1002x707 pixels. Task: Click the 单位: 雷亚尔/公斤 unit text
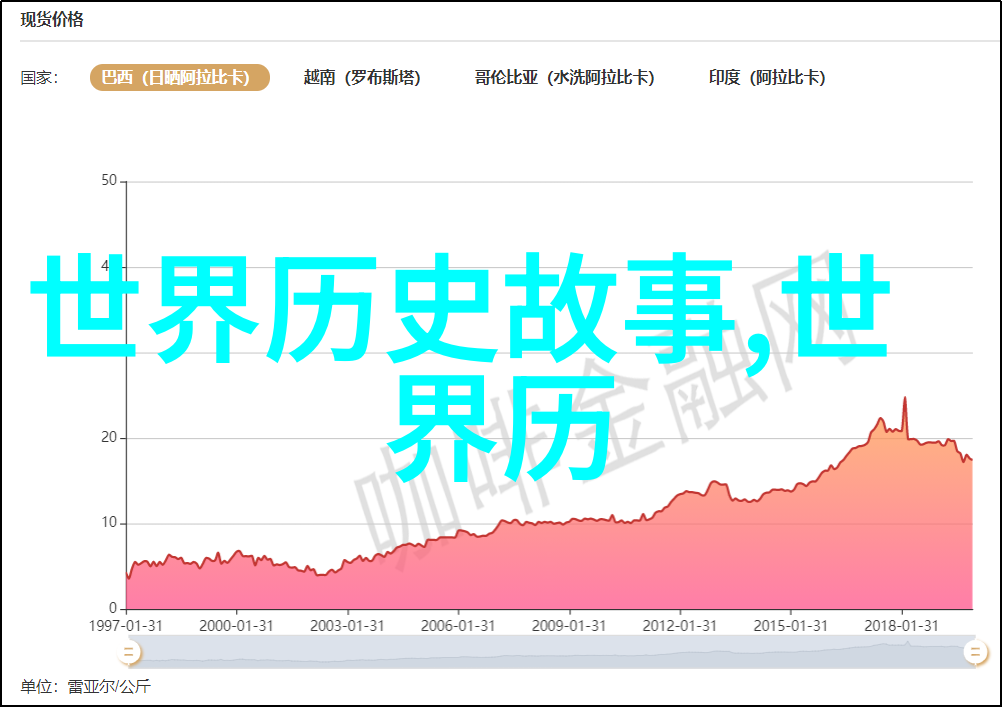(85, 687)
